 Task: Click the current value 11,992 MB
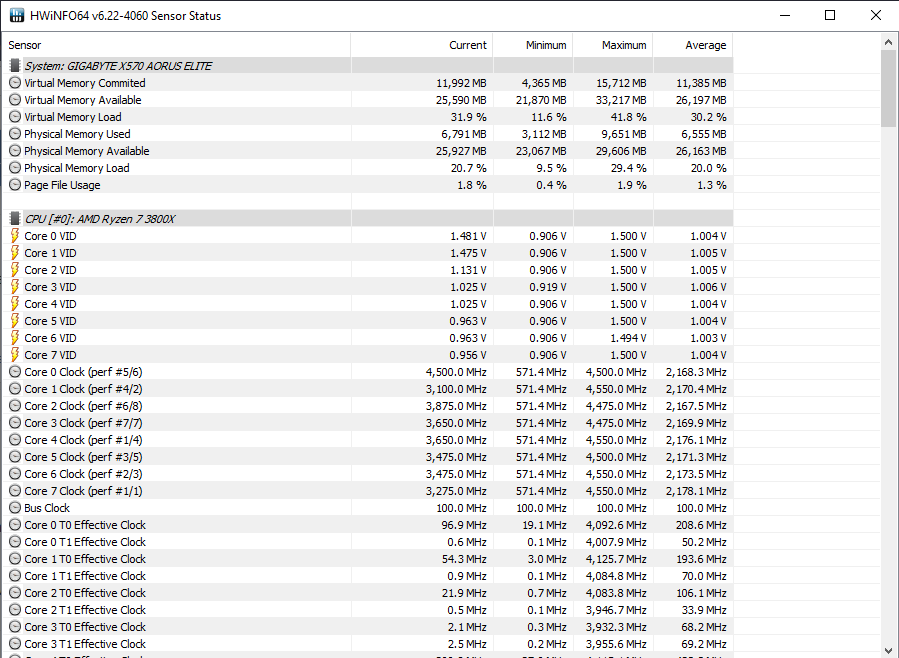(462, 83)
